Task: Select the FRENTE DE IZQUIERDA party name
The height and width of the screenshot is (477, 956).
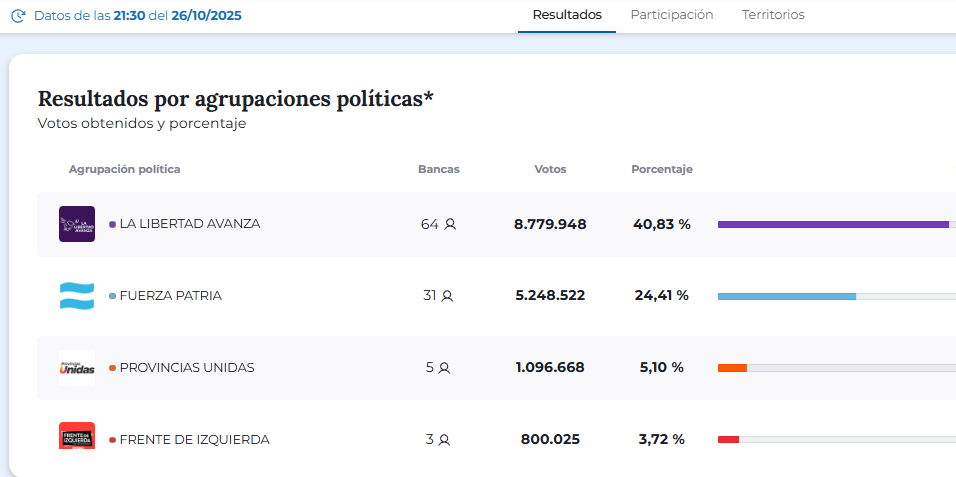Action: (x=194, y=440)
